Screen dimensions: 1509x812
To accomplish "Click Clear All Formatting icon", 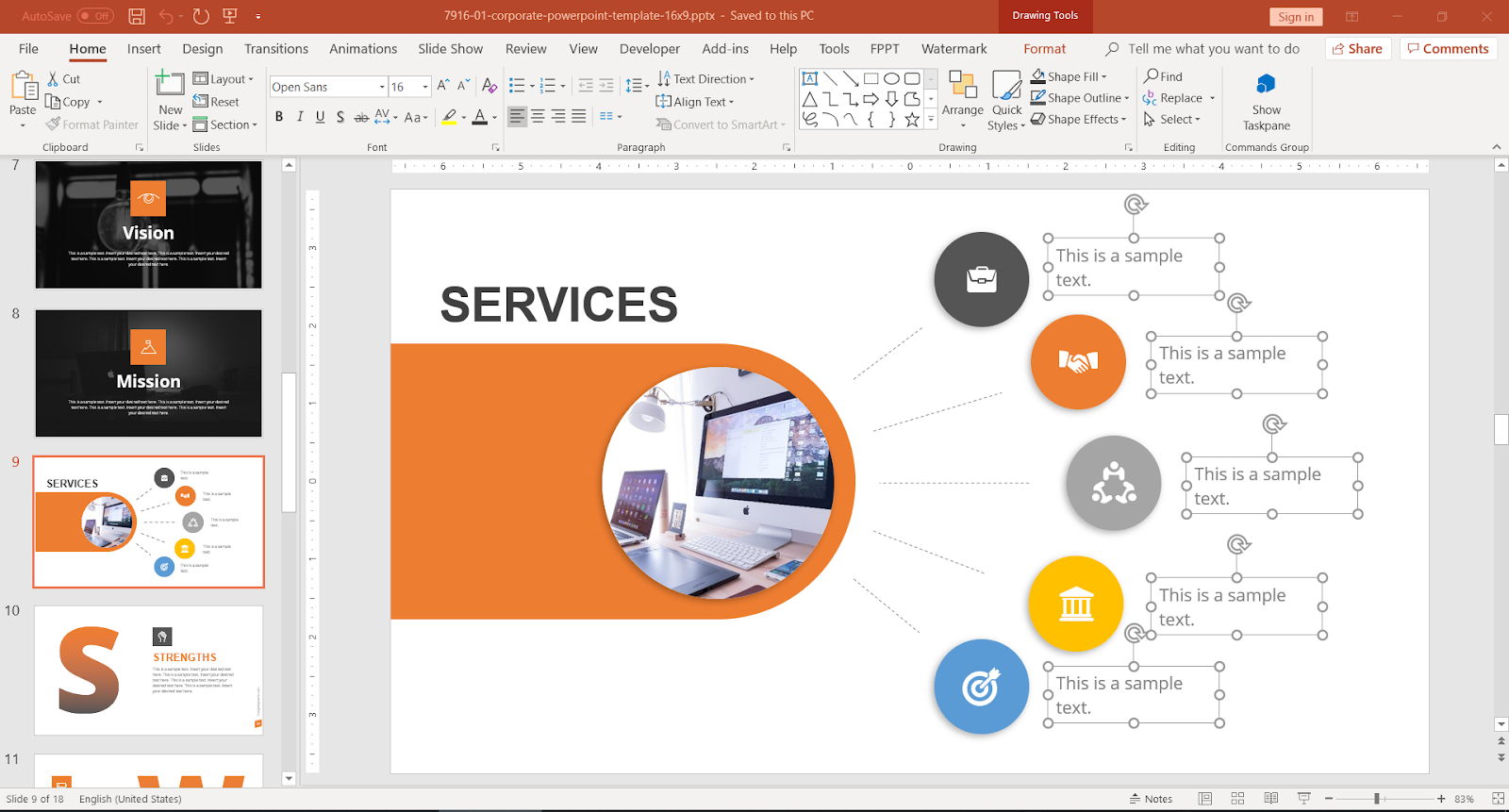I will click(x=489, y=87).
